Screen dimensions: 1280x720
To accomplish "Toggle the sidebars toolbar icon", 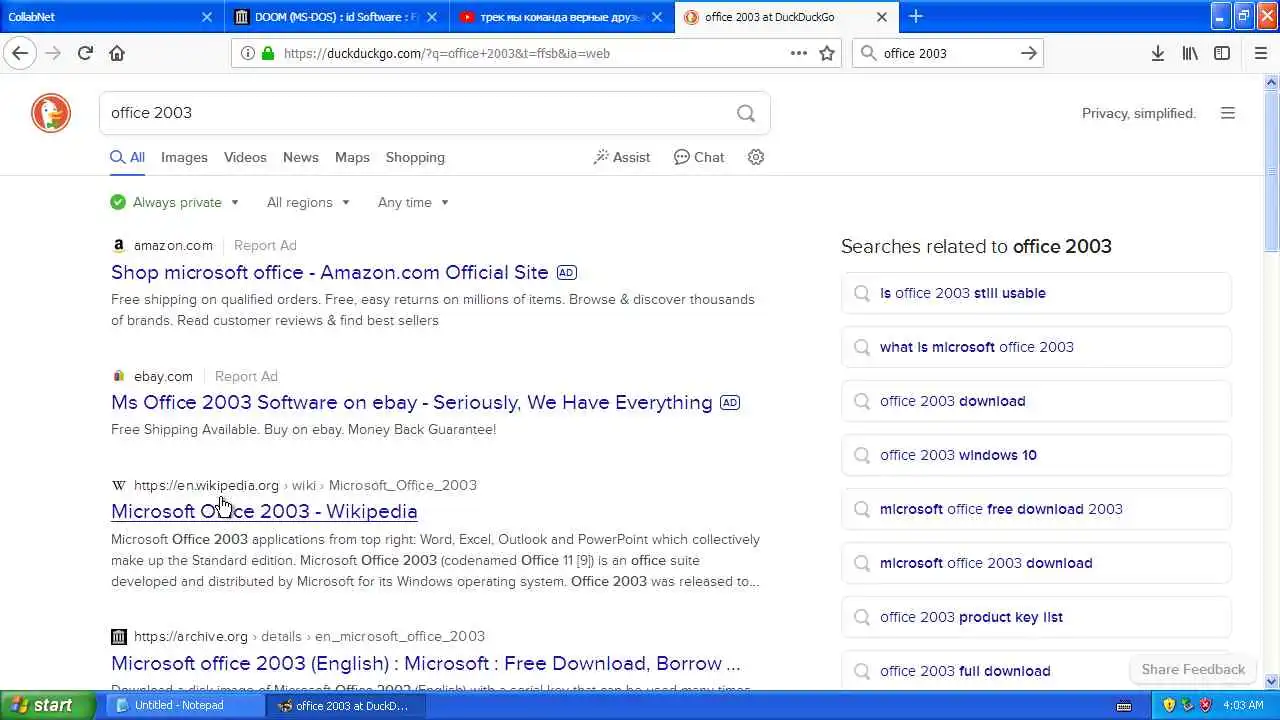I will point(1222,53).
